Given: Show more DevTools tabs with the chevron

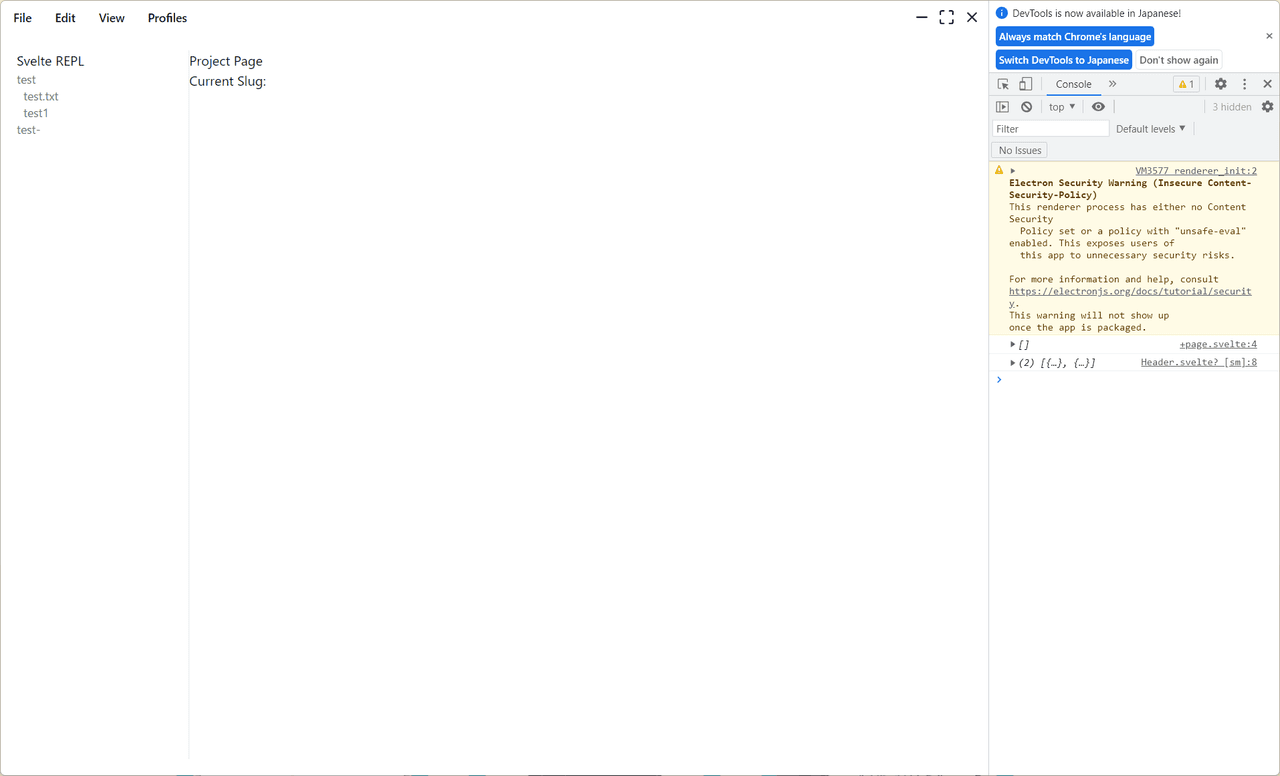Looking at the screenshot, I should (x=1112, y=84).
